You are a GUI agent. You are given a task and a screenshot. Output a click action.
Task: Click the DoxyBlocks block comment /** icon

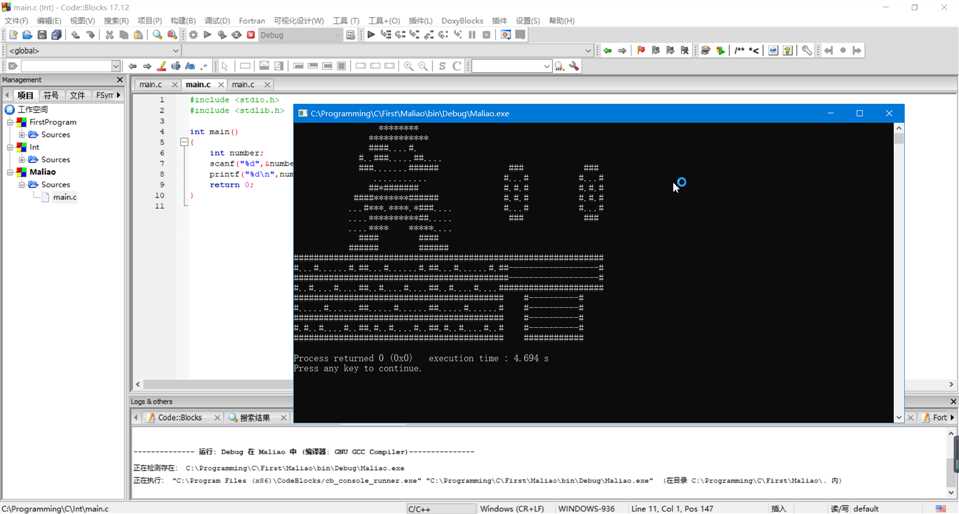pyautogui.click(x=739, y=50)
